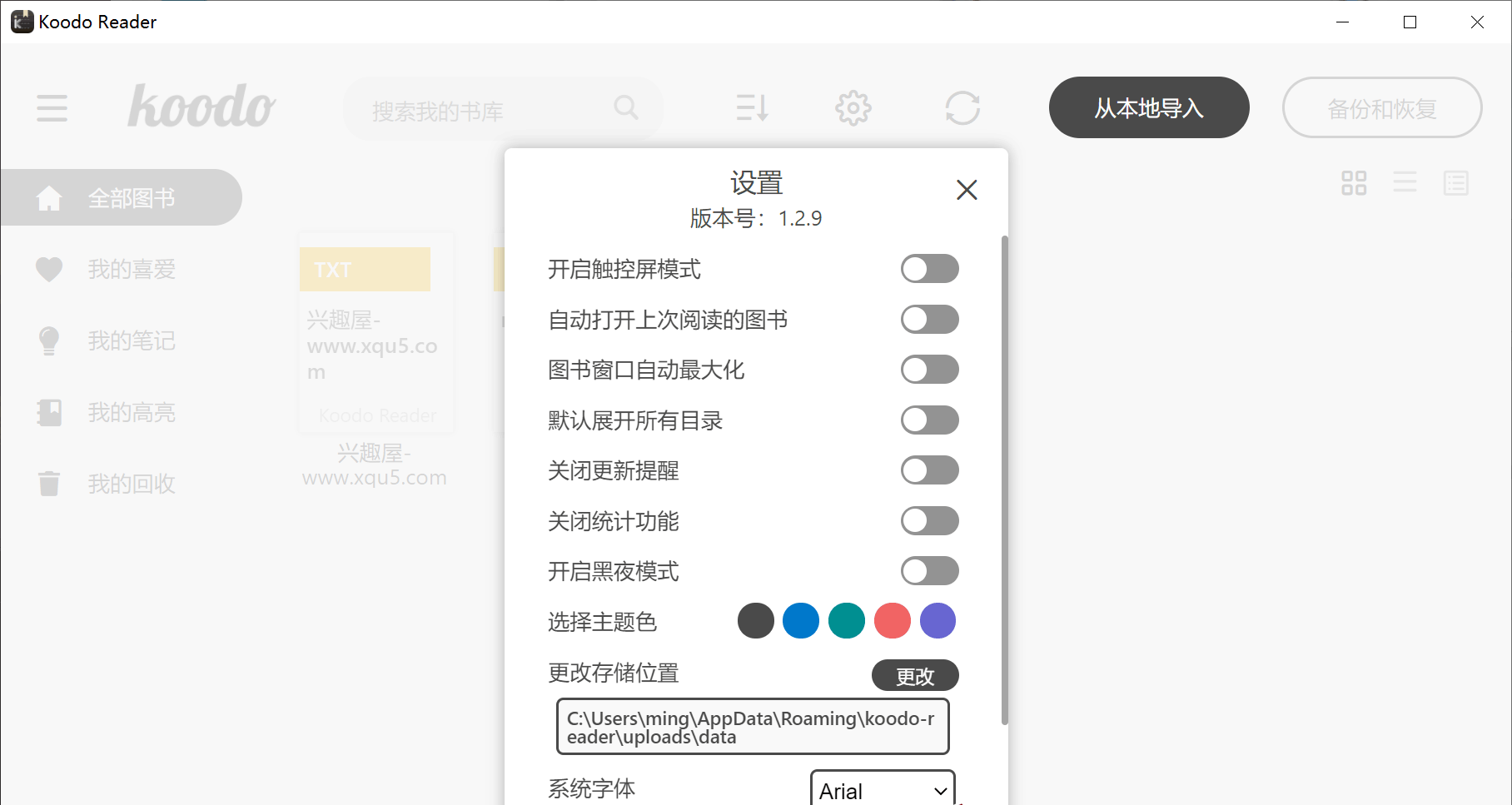Switch to list view of the library

(x=1405, y=183)
